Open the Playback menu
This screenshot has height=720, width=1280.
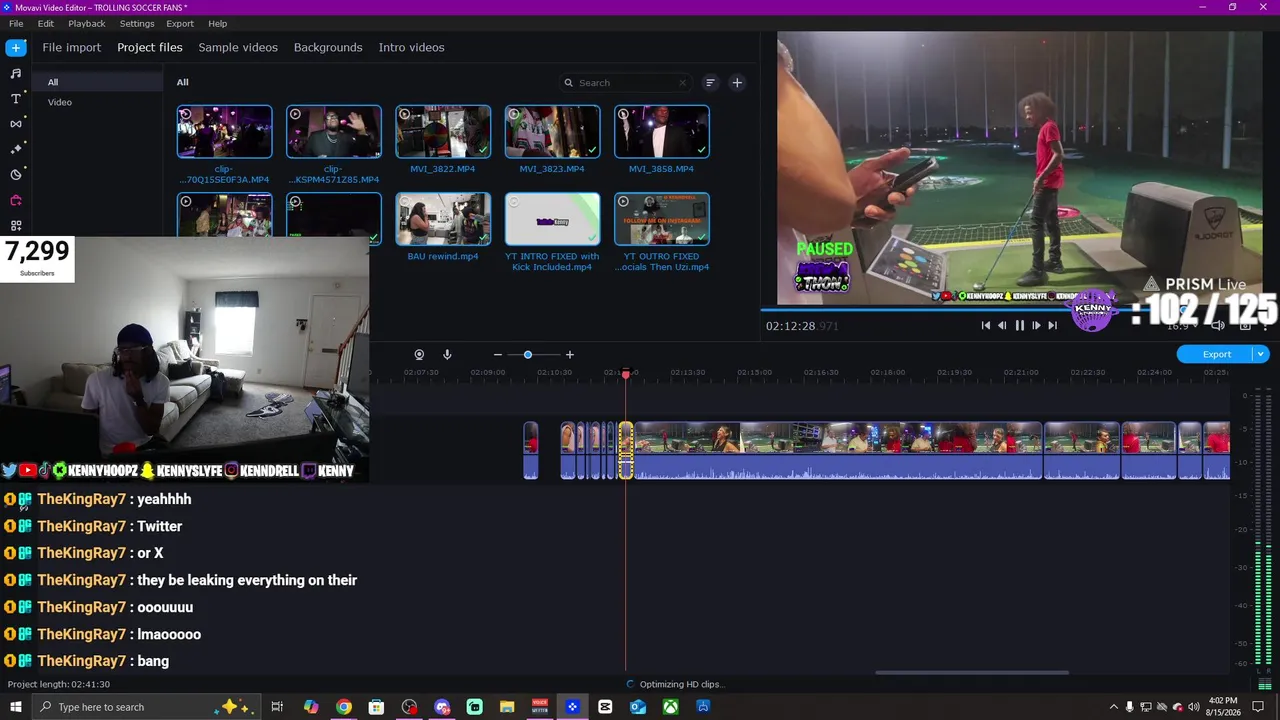click(87, 23)
